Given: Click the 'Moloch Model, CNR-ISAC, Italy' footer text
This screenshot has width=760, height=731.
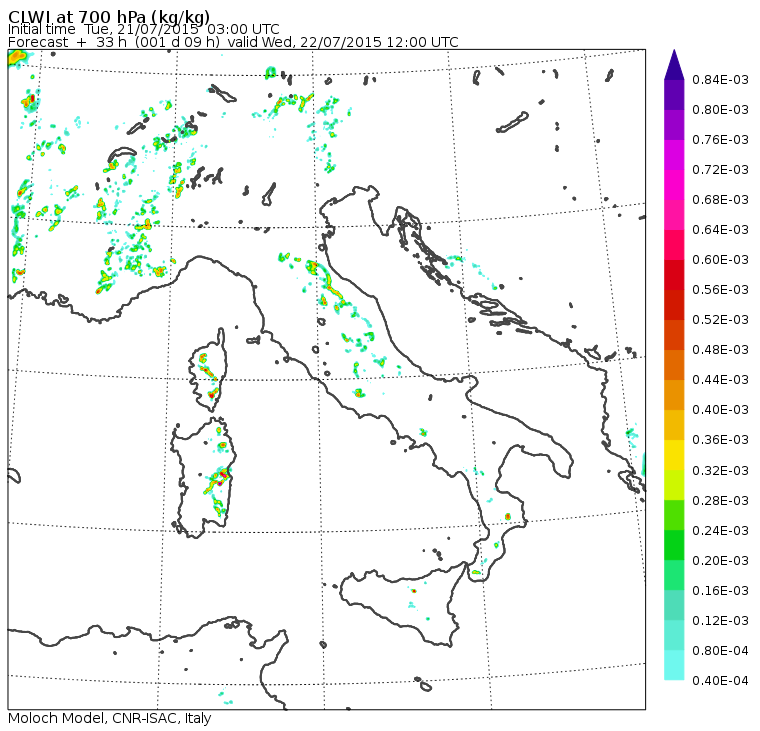Looking at the screenshot, I should 110,718.
